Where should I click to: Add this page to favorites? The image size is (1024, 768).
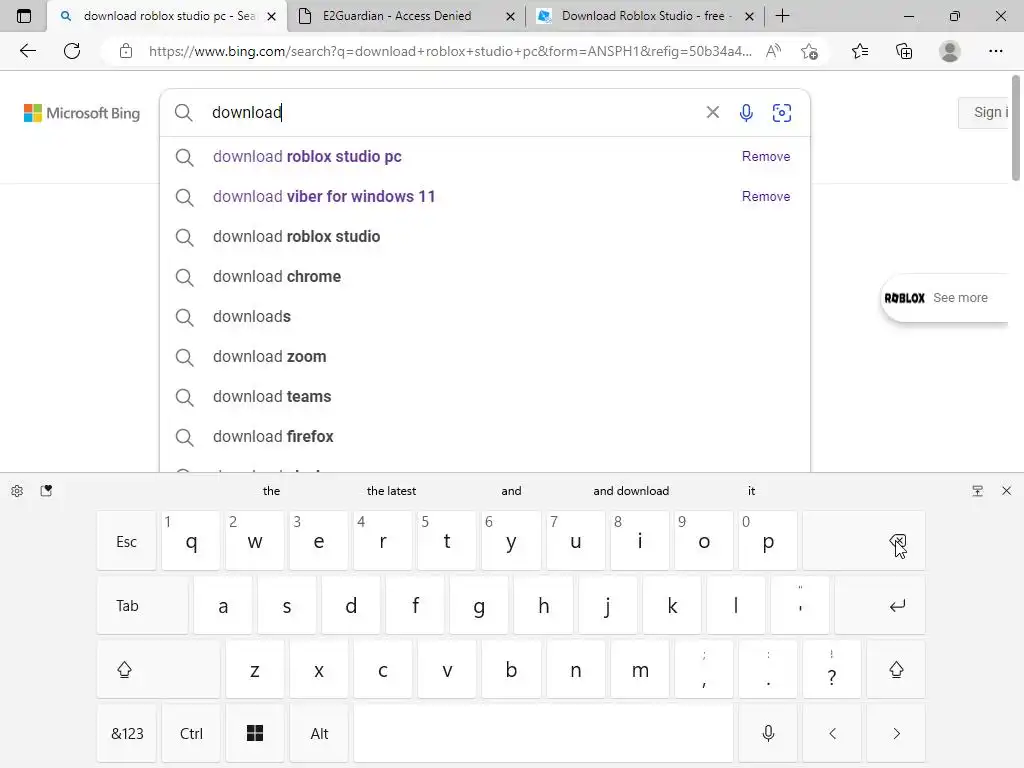[809, 51]
